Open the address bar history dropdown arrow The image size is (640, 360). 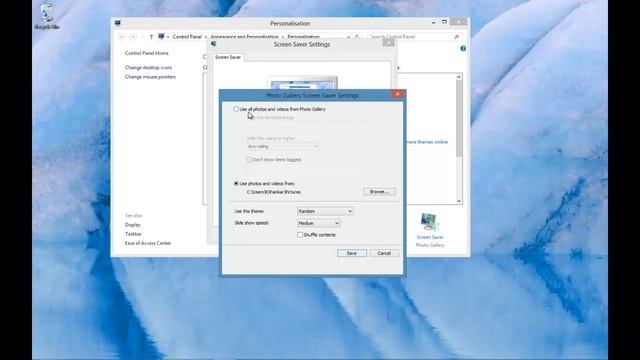348,37
